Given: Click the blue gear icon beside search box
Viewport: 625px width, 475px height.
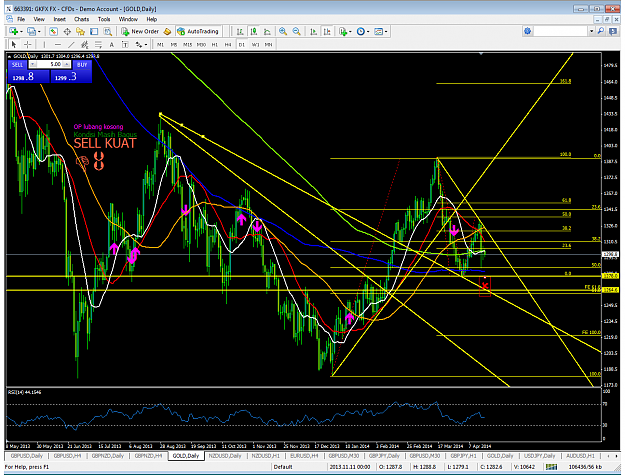Looking at the screenshot, I should (528, 31).
